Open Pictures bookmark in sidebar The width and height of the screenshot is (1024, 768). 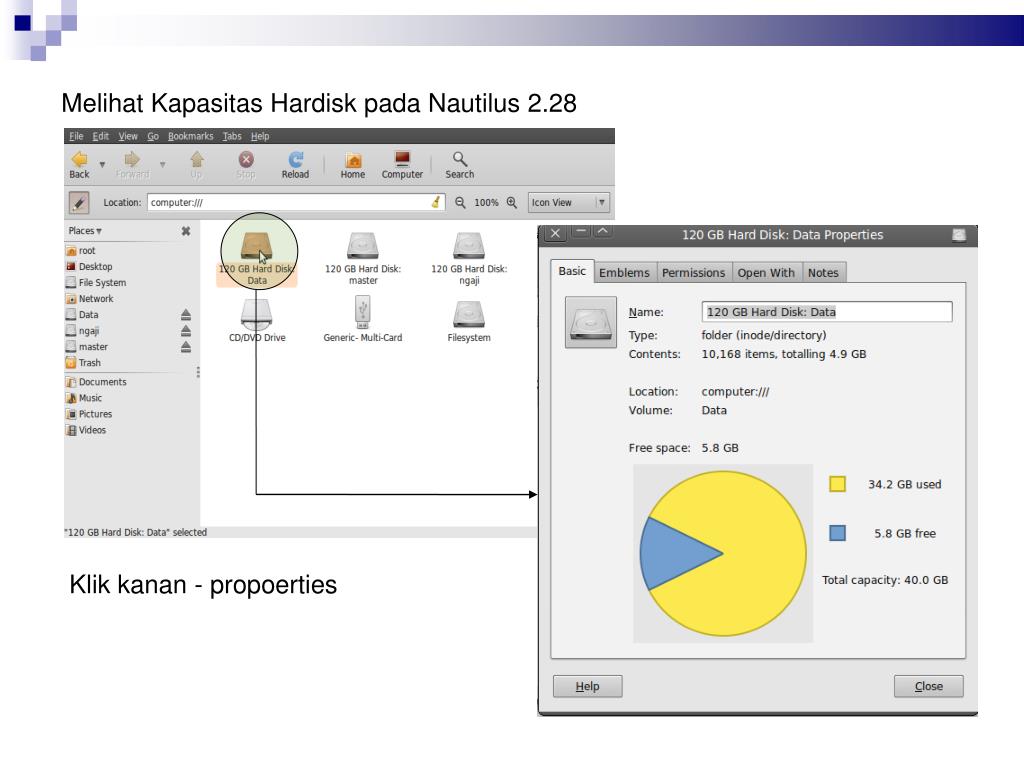tap(89, 414)
